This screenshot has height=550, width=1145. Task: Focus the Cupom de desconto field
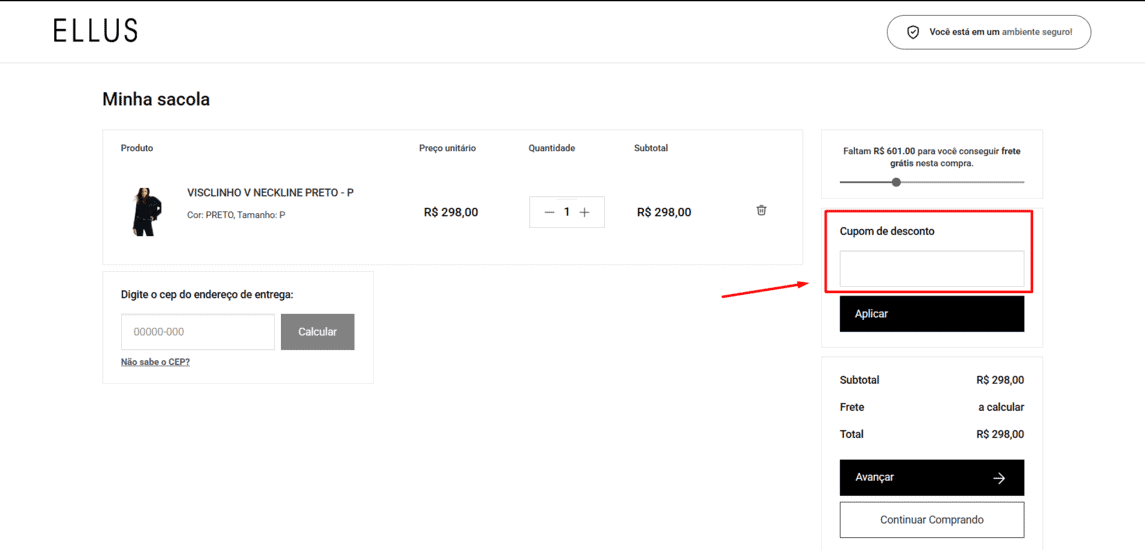click(932, 269)
